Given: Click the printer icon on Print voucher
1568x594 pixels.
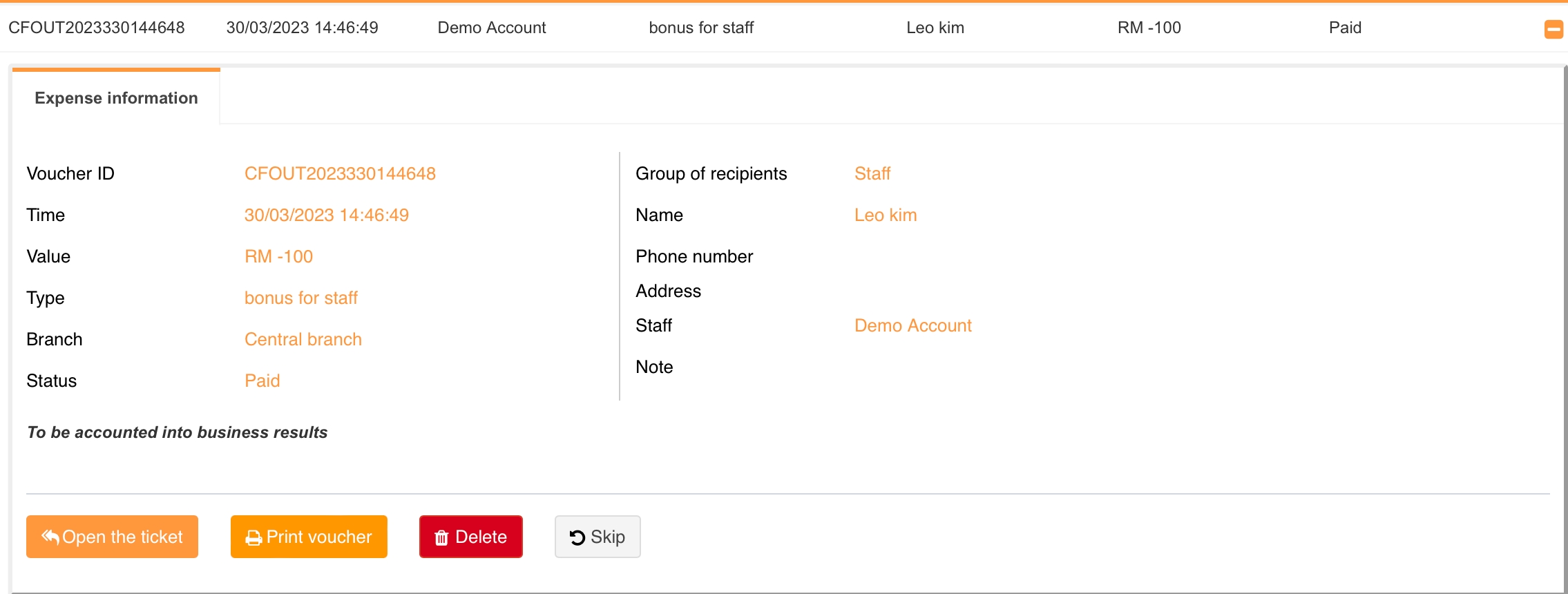Looking at the screenshot, I should pos(254,537).
